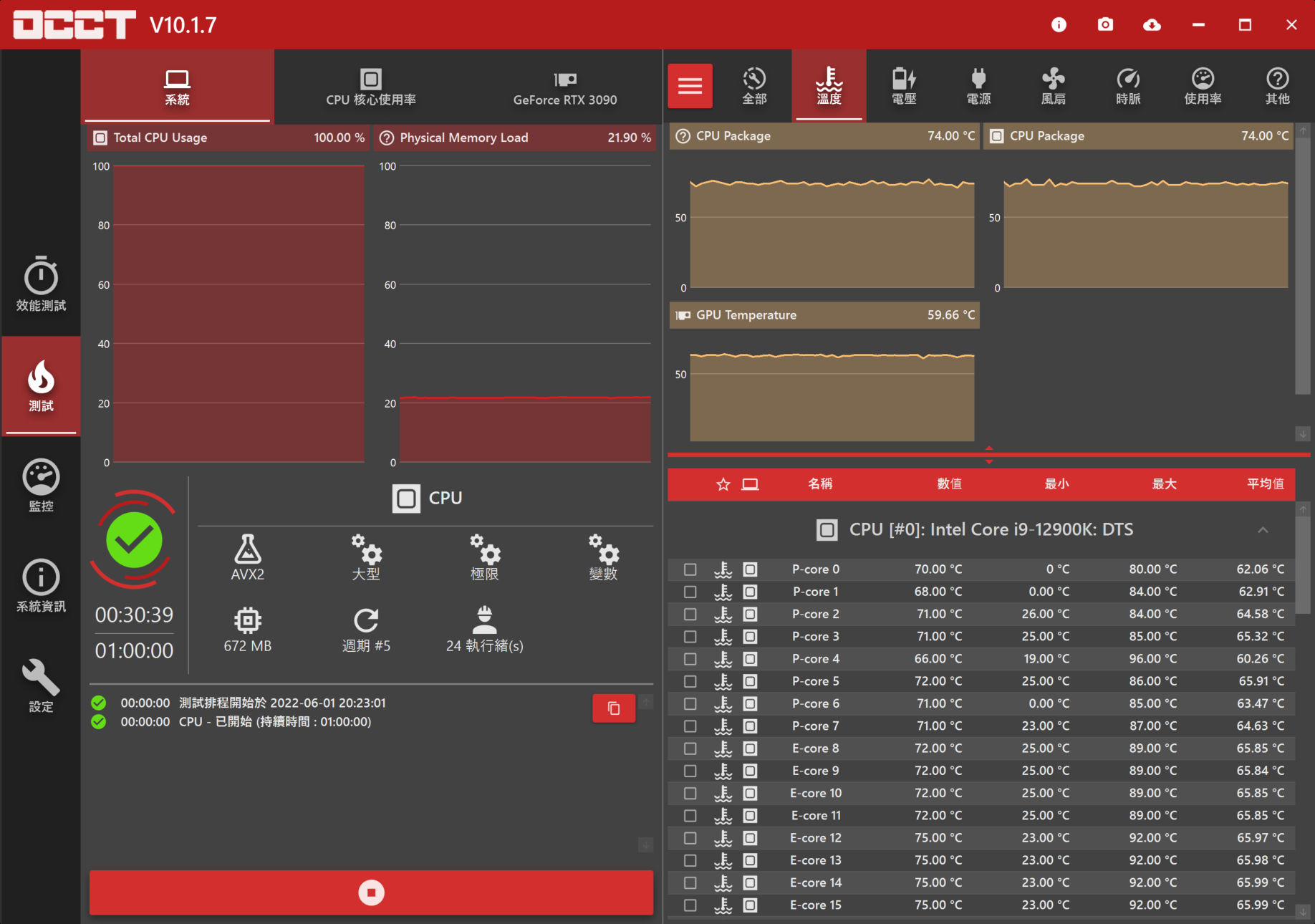1315x924 pixels.
Task: Check the P-core 4 checkbox
Action: 690,659
